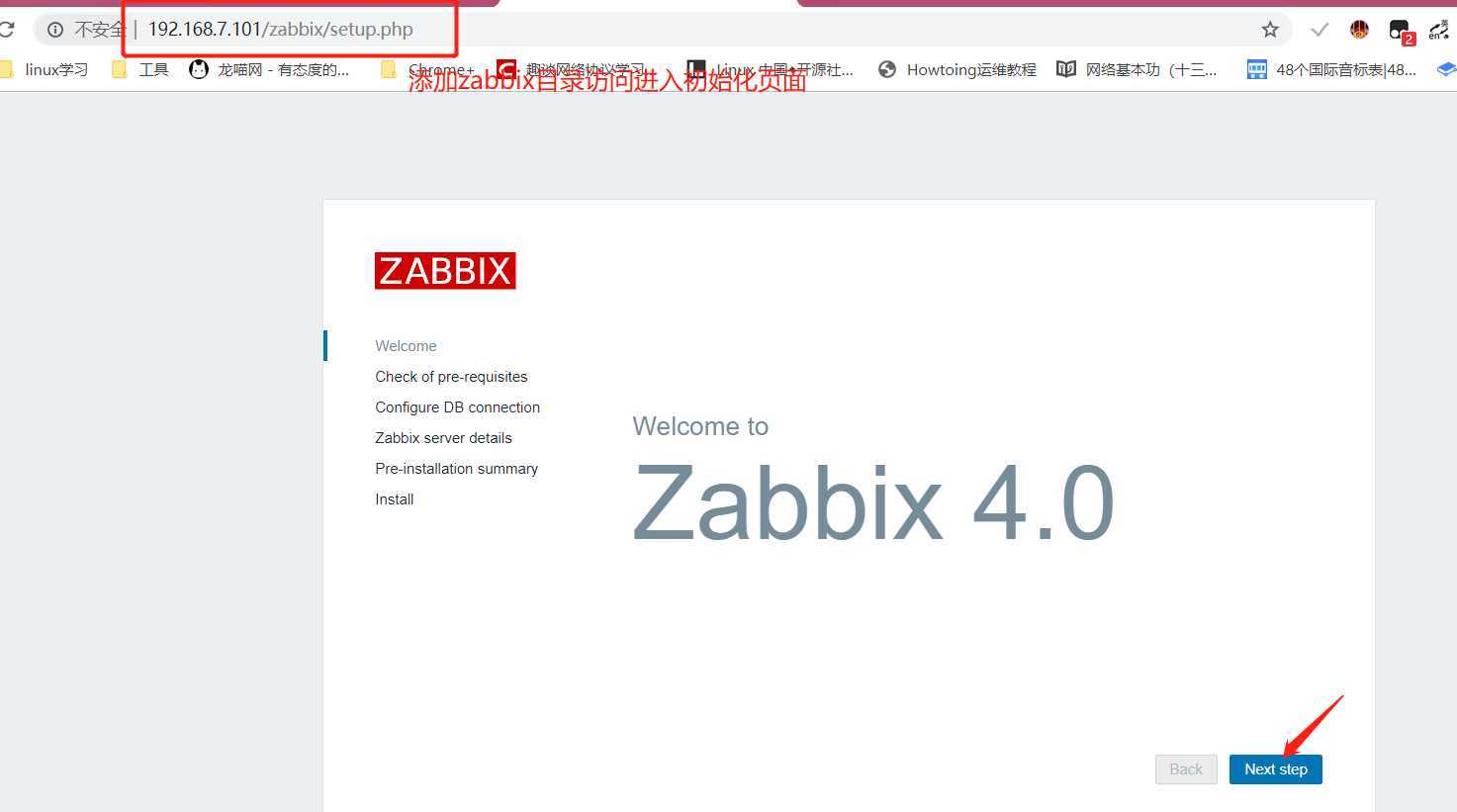Open the 48个国际音标表 bookmark

point(1331,69)
